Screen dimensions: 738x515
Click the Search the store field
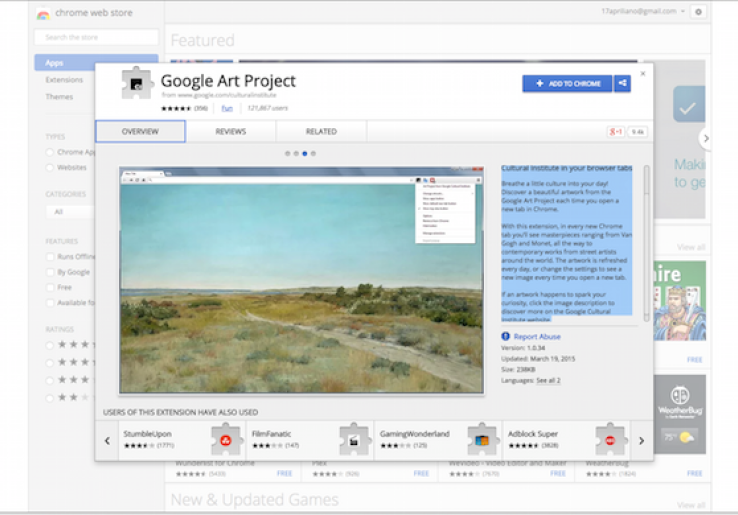pyautogui.click(x=96, y=37)
